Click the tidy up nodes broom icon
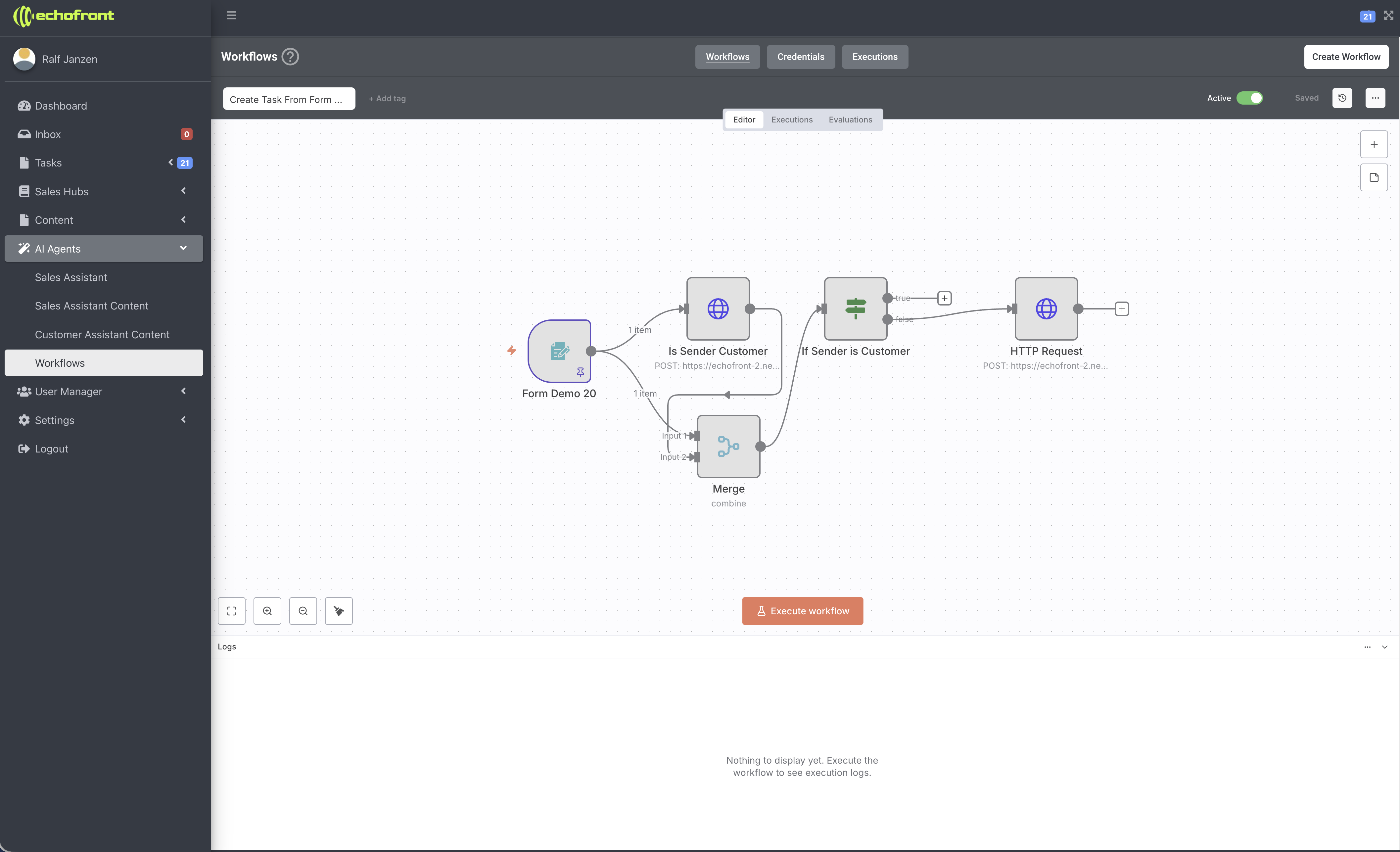This screenshot has width=1400, height=852. (339, 611)
